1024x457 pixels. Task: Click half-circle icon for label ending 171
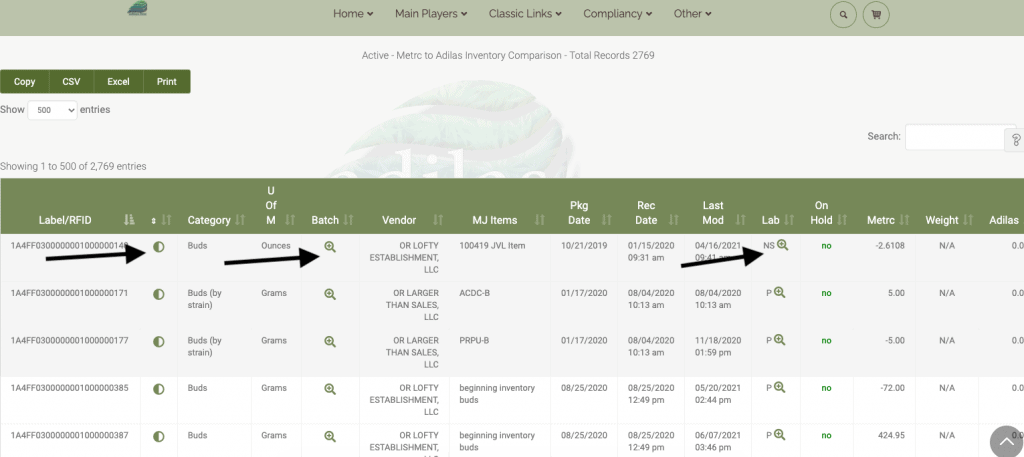[159, 294]
